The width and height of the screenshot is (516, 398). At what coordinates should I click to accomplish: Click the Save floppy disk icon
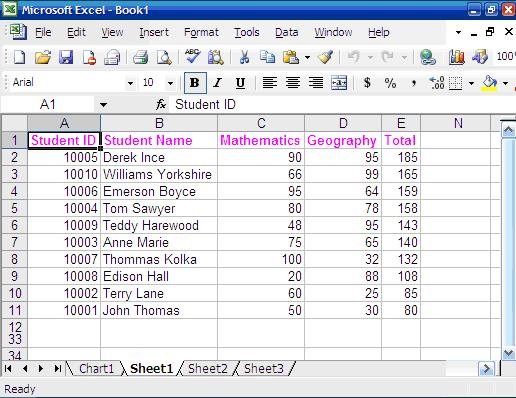coord(66,57)
